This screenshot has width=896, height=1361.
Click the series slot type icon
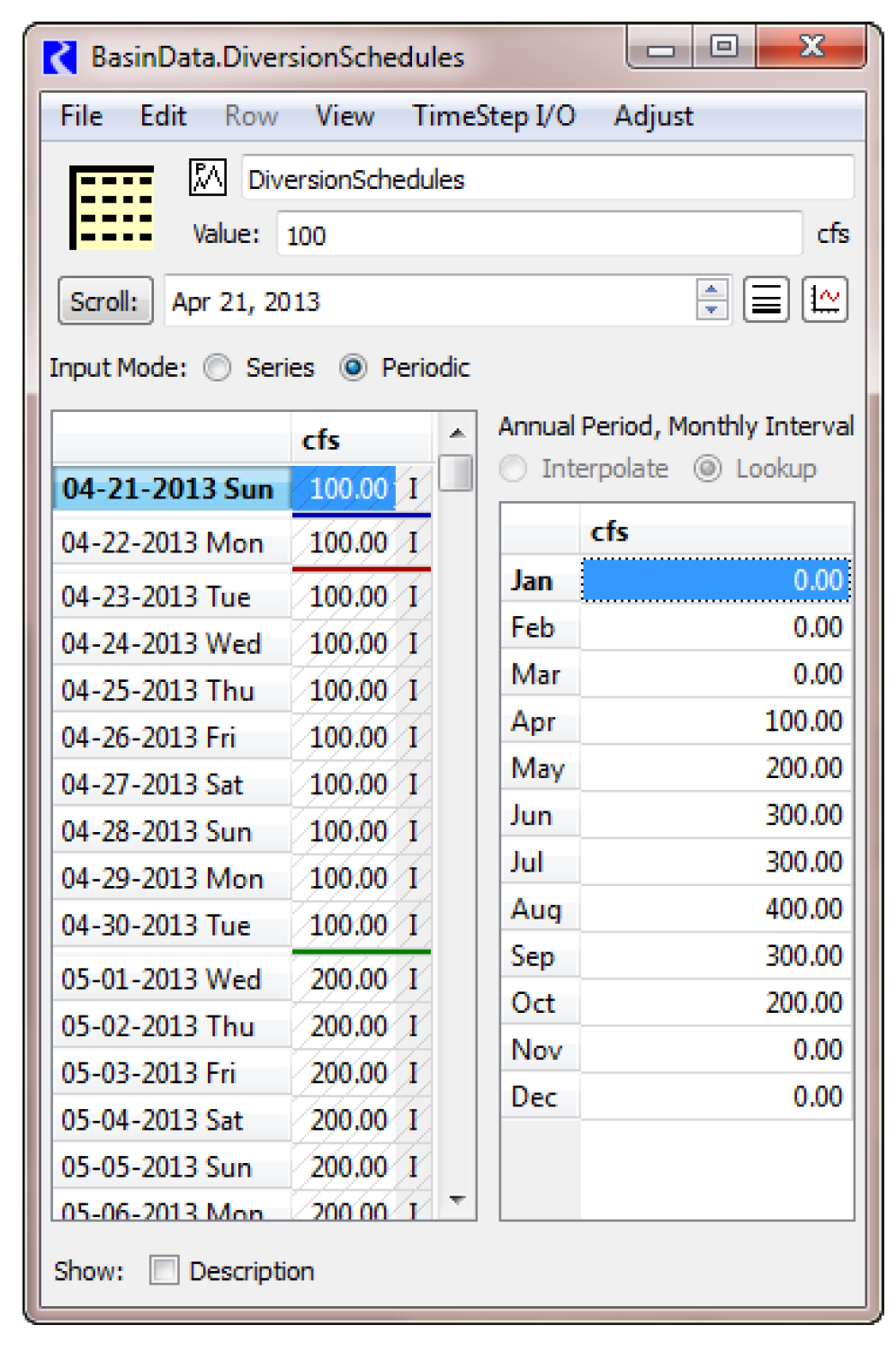click(x=207, y=177)
